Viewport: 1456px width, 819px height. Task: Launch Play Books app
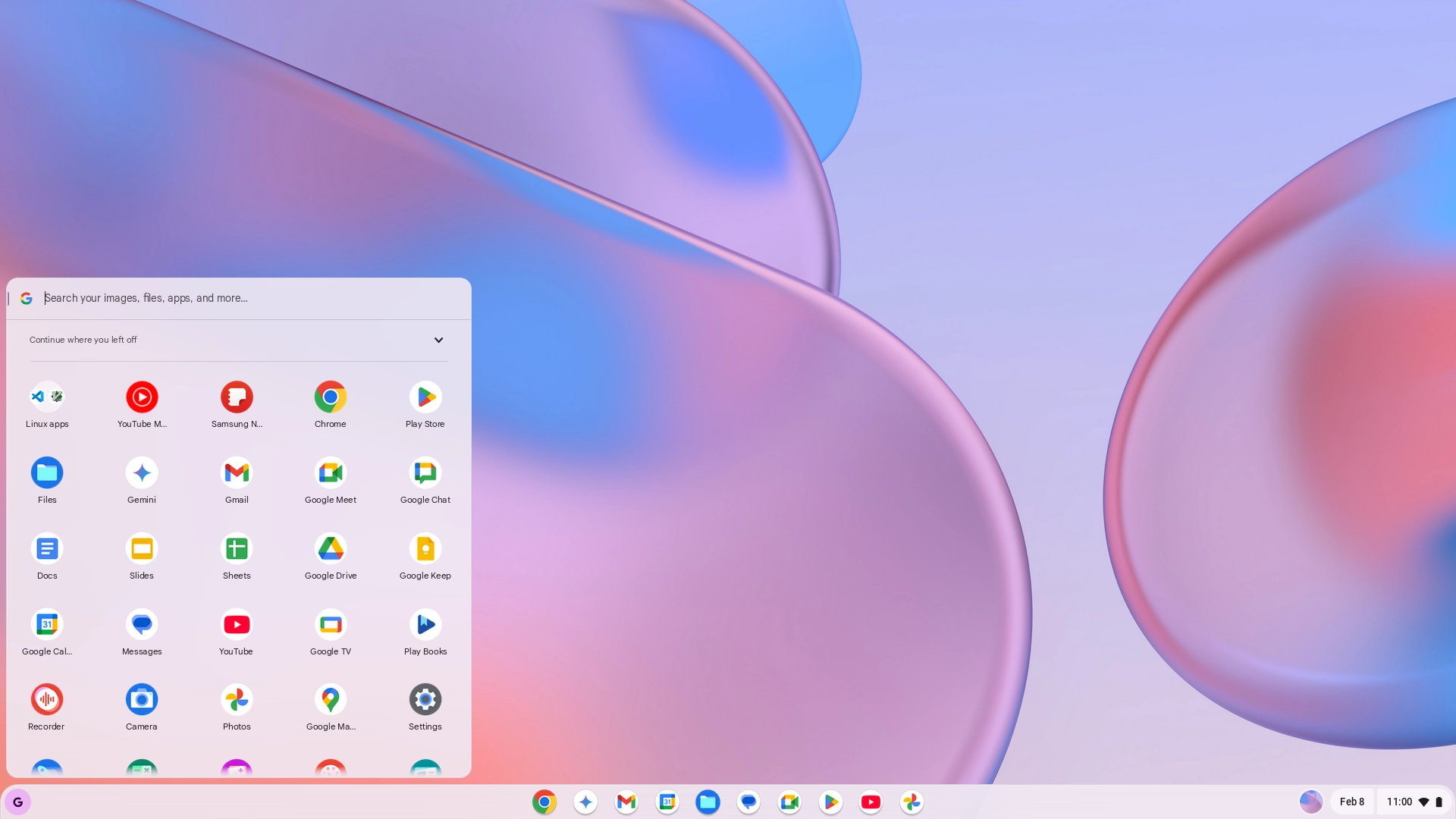pyautogui.click(x=425, y=625)
